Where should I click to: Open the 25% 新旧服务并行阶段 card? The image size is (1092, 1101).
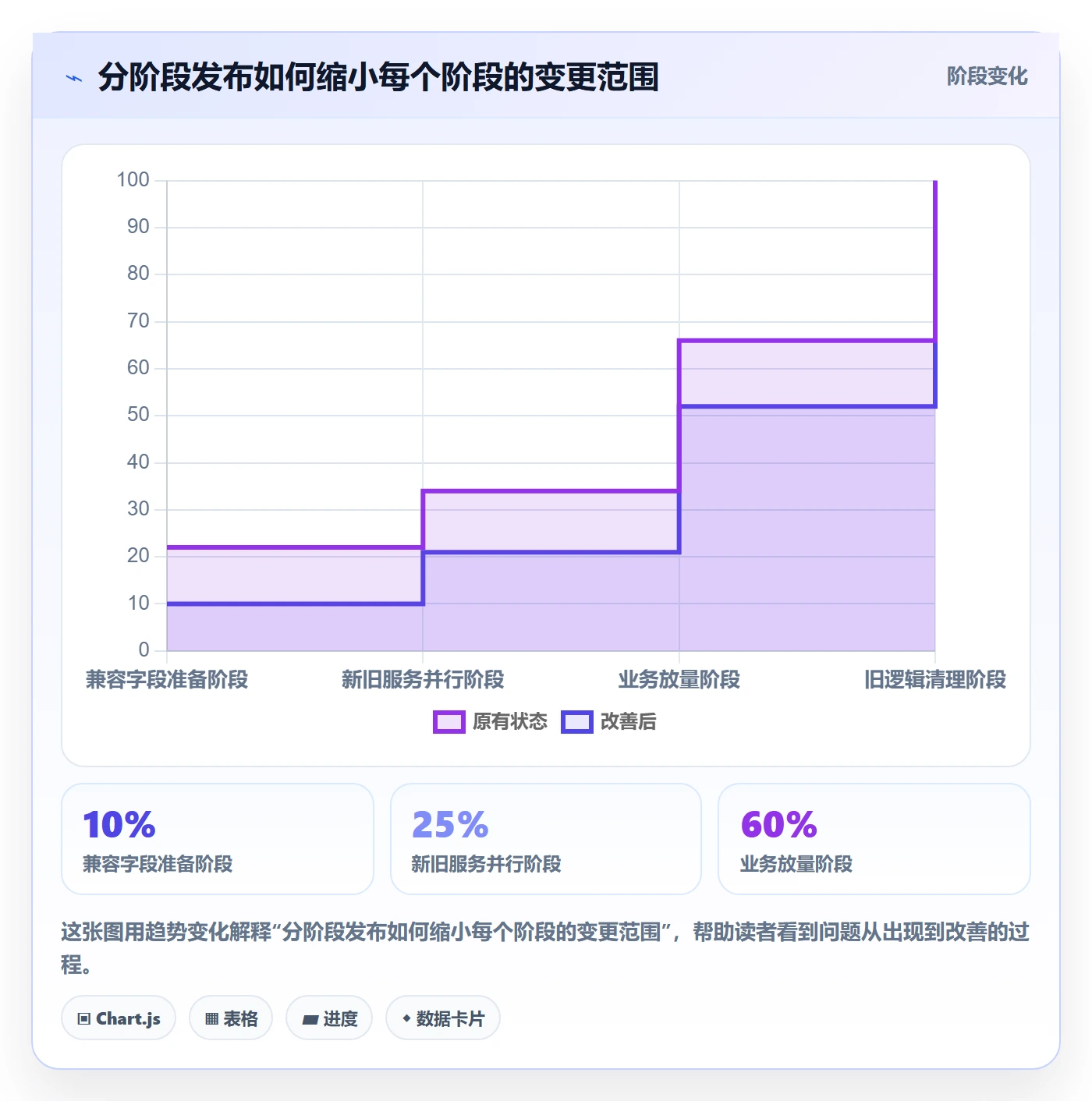click(x=546, y=839)
